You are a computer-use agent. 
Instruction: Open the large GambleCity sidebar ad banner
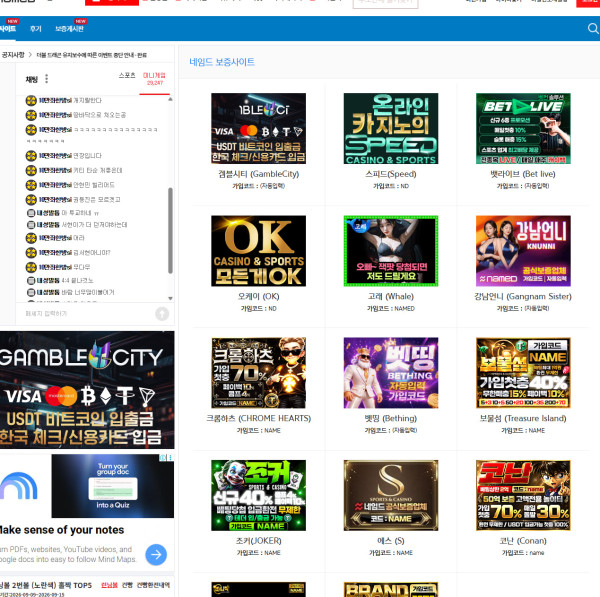coord(87,390)
